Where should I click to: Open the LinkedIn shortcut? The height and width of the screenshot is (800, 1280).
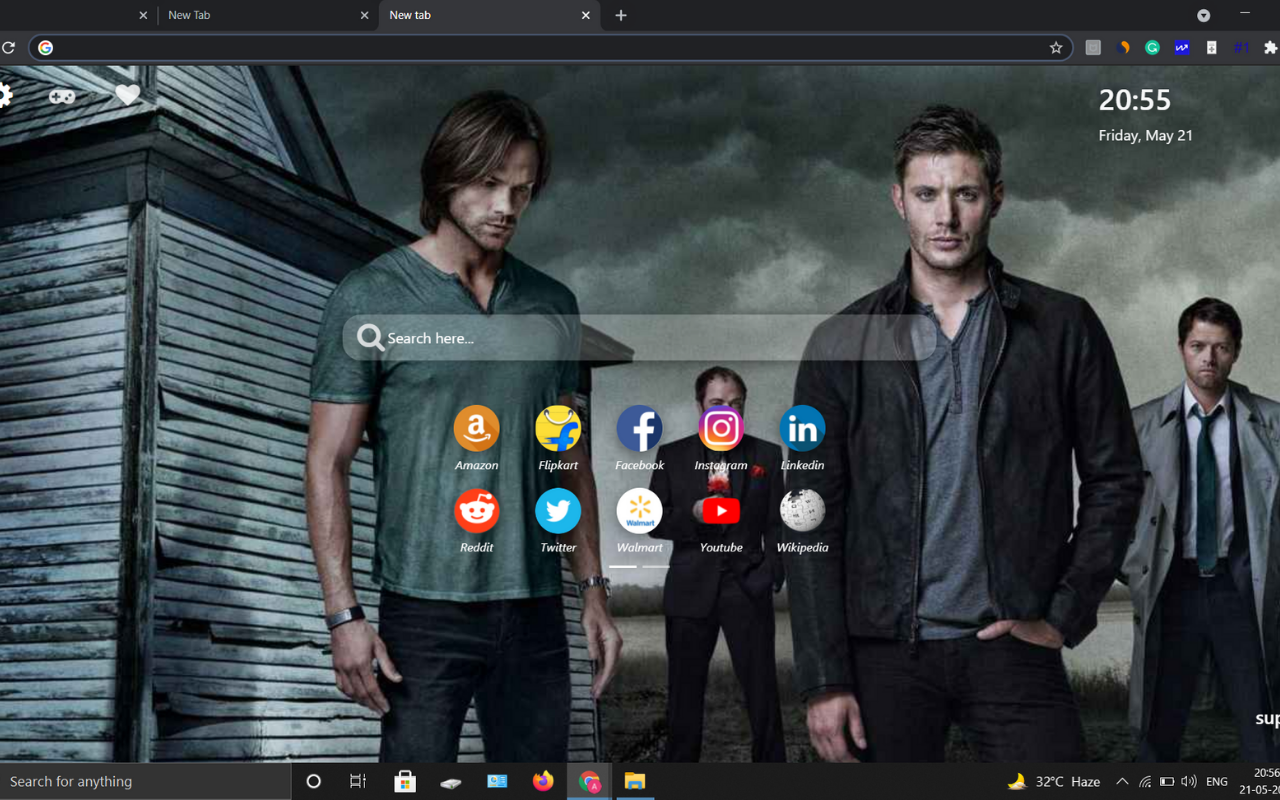coord(802,429)
